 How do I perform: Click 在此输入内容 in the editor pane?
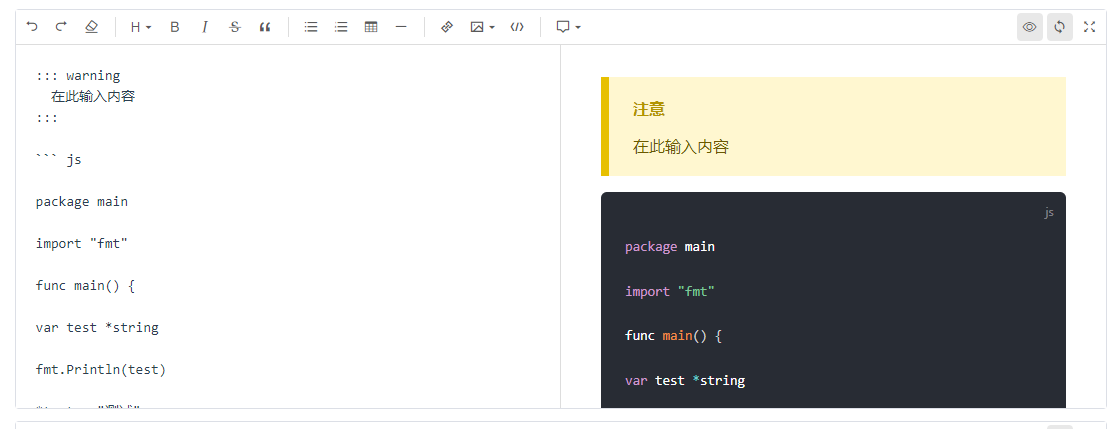coord(93,96)
